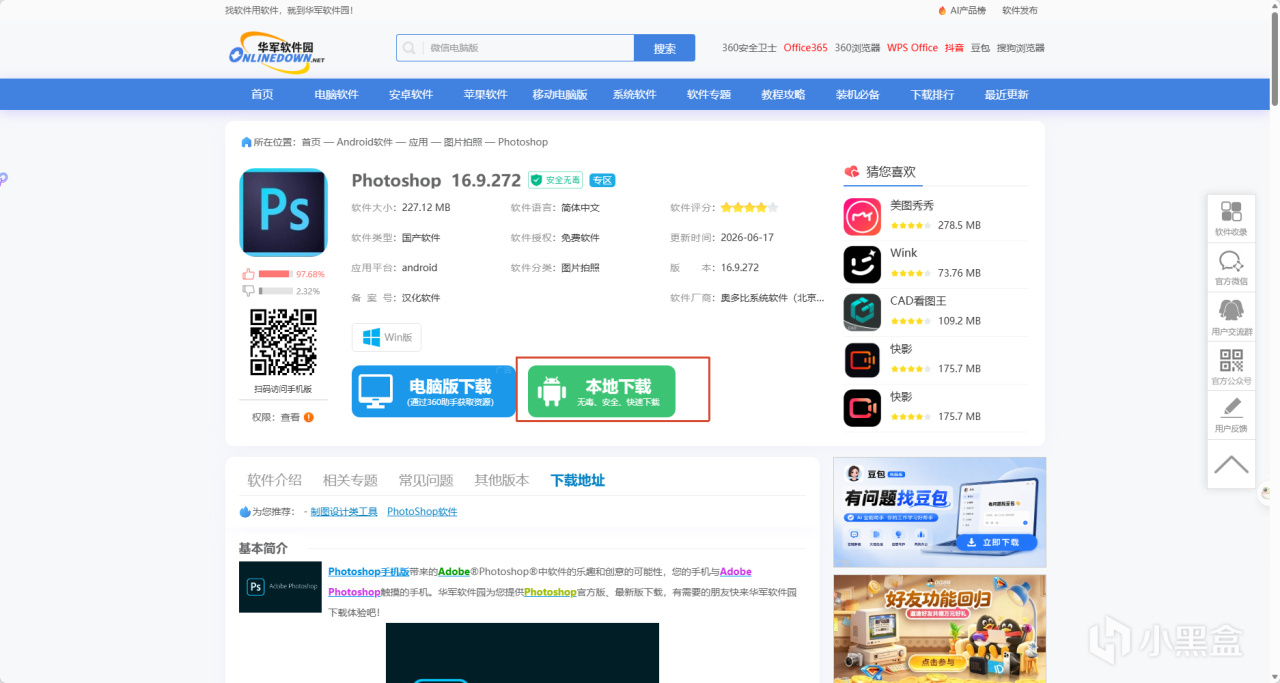Focus the search input field
This screenshot has width=1280, height=683.
point(515,48)
